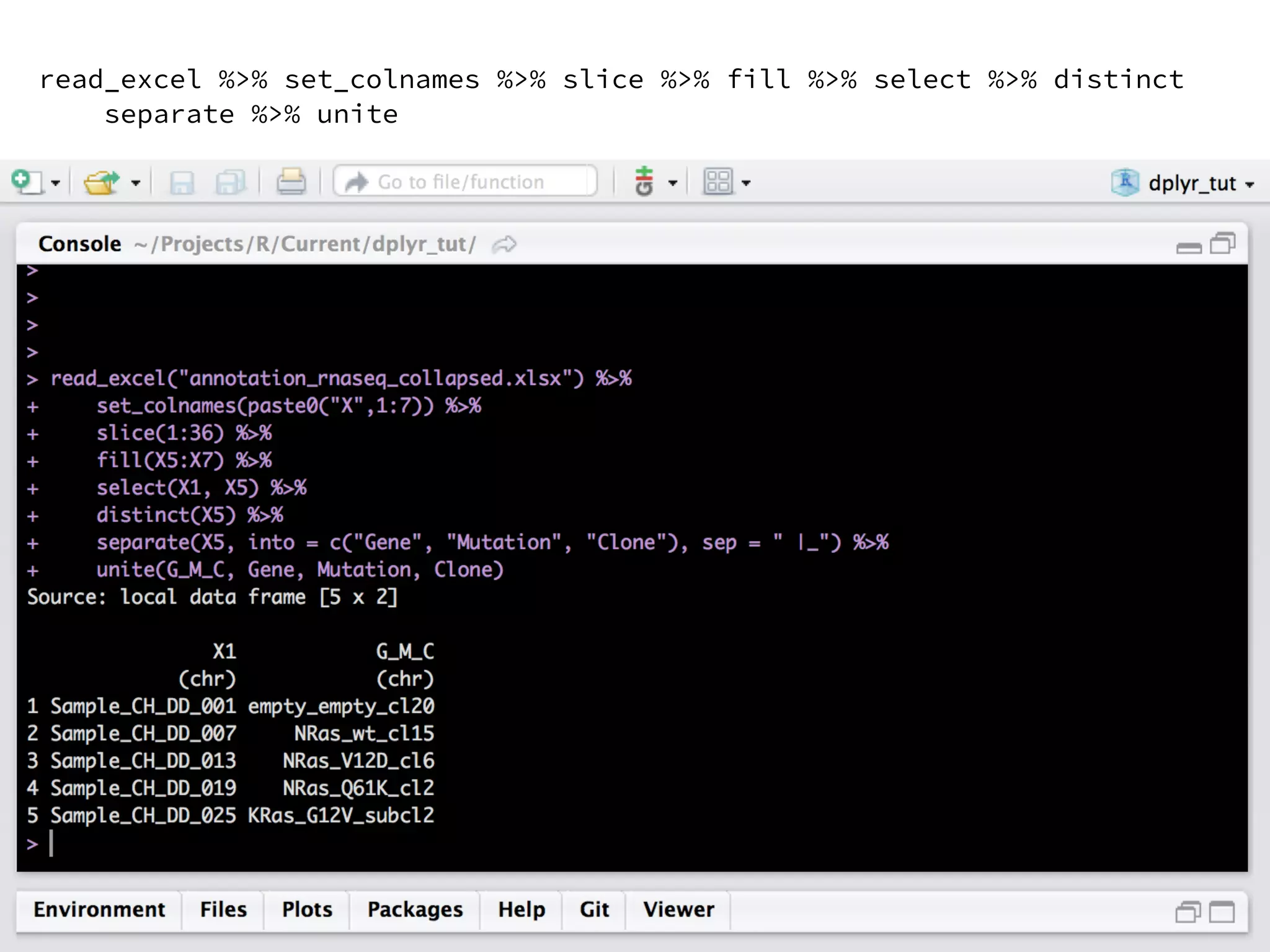The height and width of the screenshot is (952, 1270).
Task: Focus the Go to file/function field
Action: tap(465, 182)
